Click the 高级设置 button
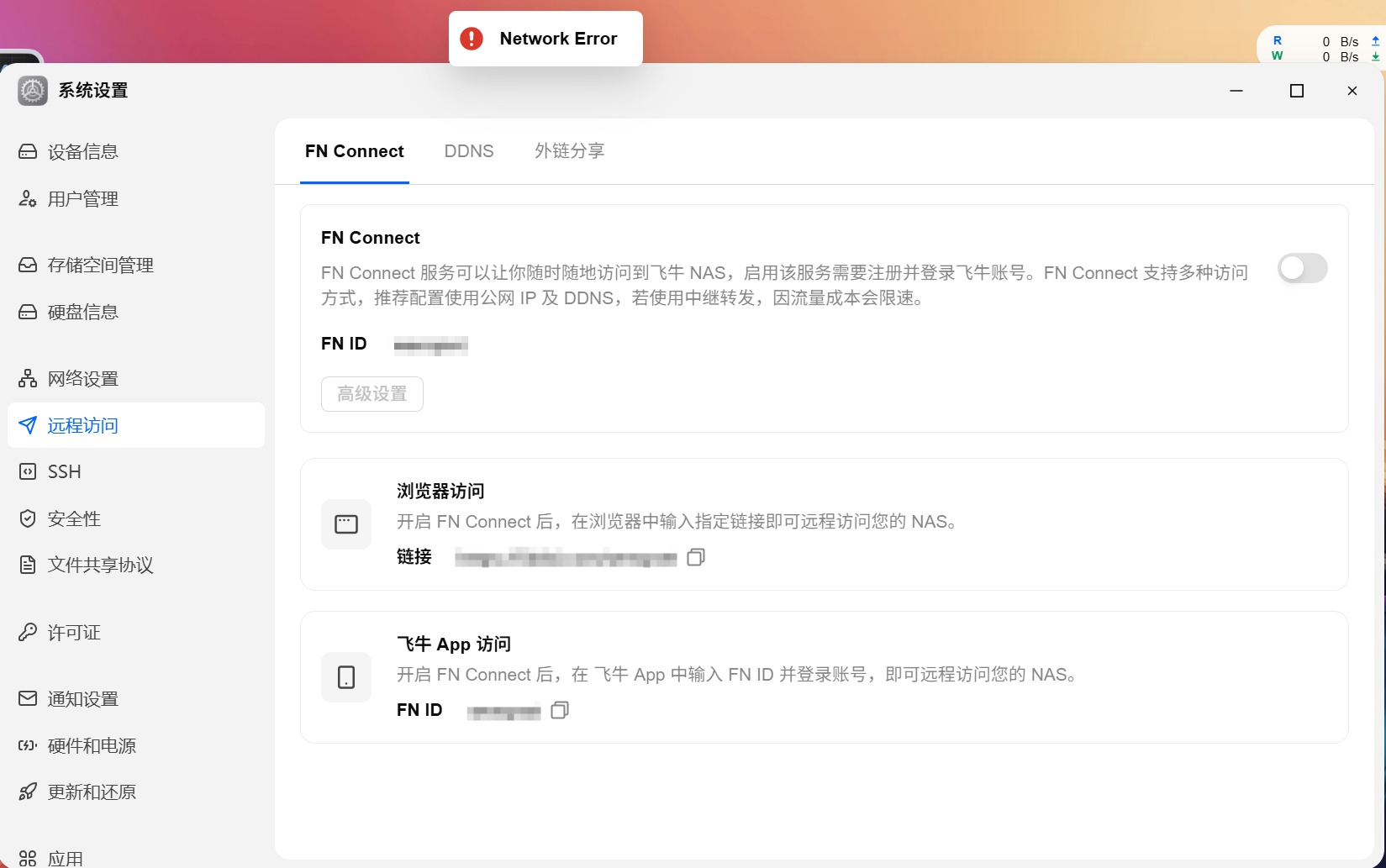 (x=372, y=394)
